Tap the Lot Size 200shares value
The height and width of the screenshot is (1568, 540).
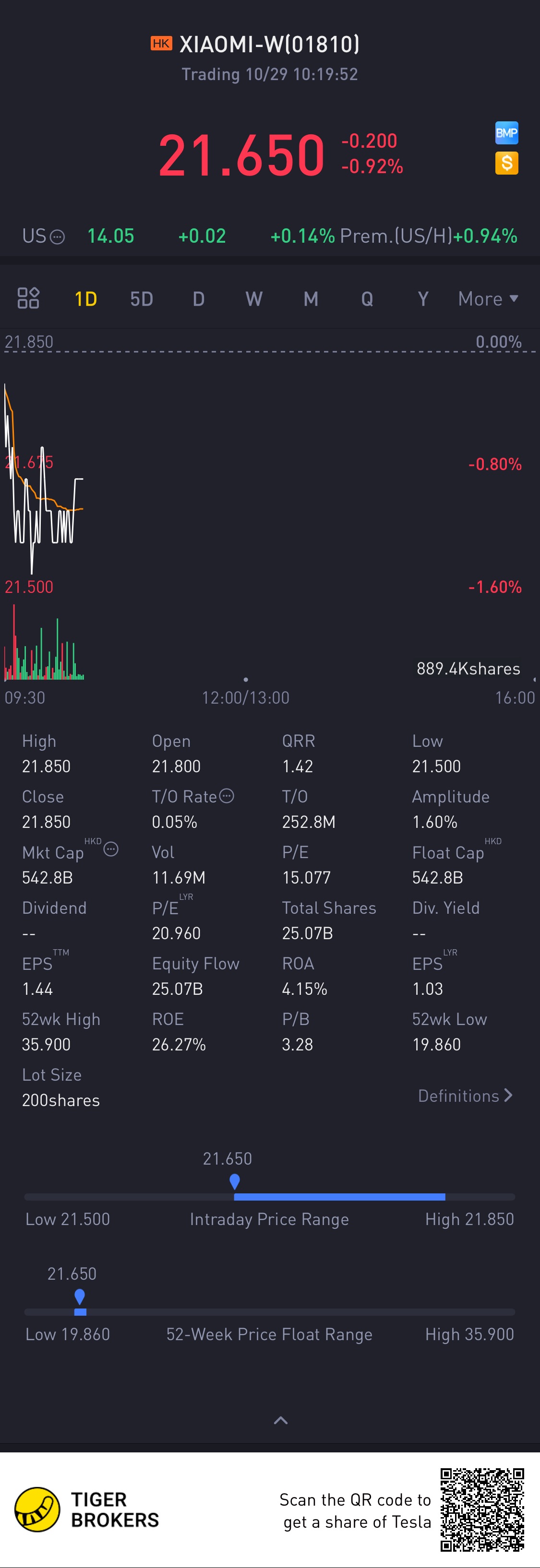[x=61, y=1100]
